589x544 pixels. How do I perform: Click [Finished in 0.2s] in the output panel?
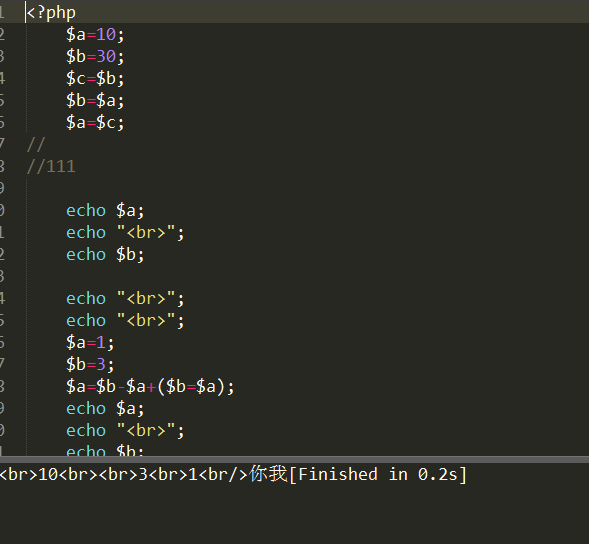(378, 474)
